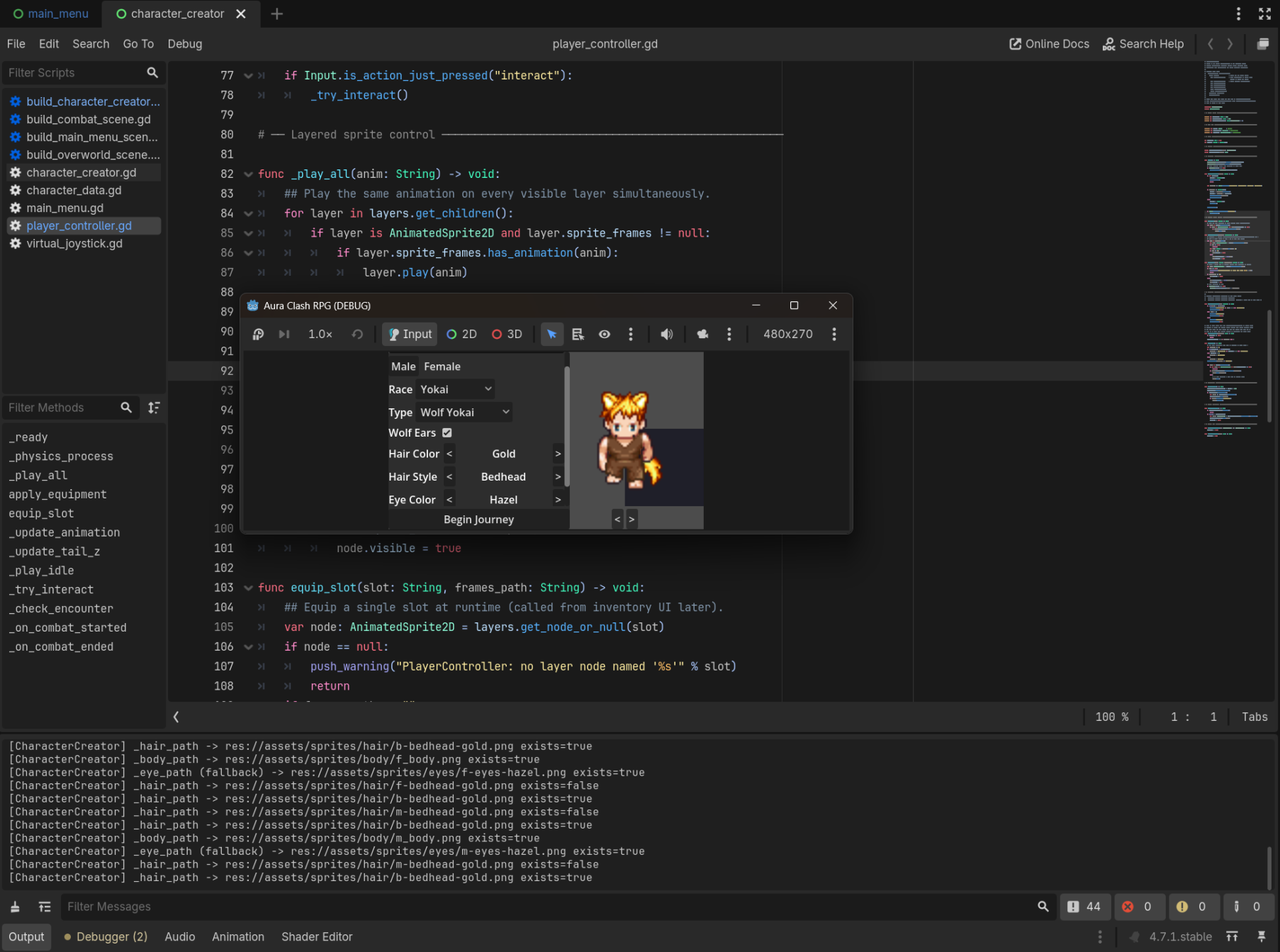Click the Clear Output broom icon
This screenshot has height=952, width=1280.
click(15, 907)
